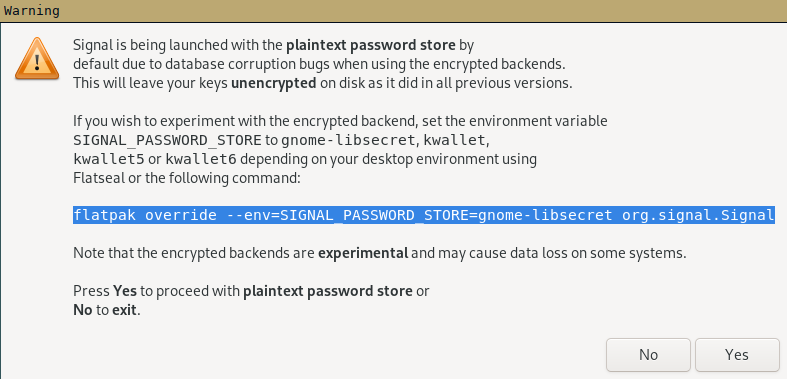Choose Yes to proceed with plaintext store

(737, 355)
